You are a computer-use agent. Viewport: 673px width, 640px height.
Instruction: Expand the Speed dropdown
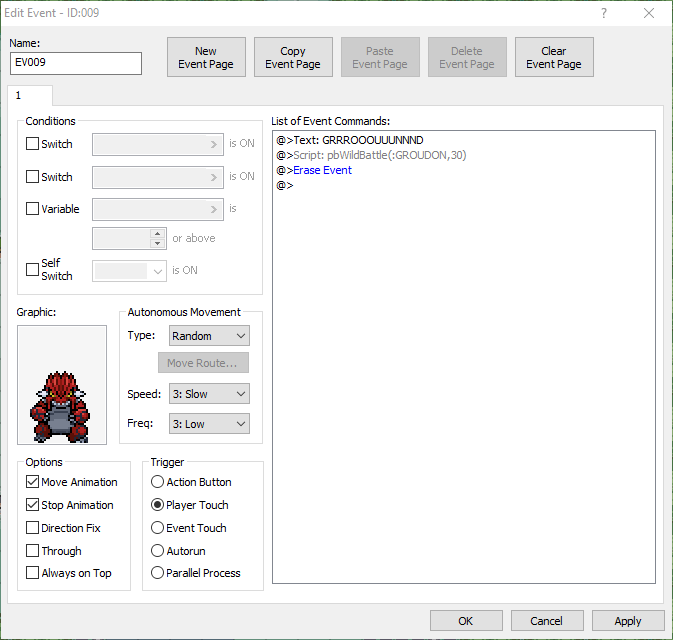[208, 394]
